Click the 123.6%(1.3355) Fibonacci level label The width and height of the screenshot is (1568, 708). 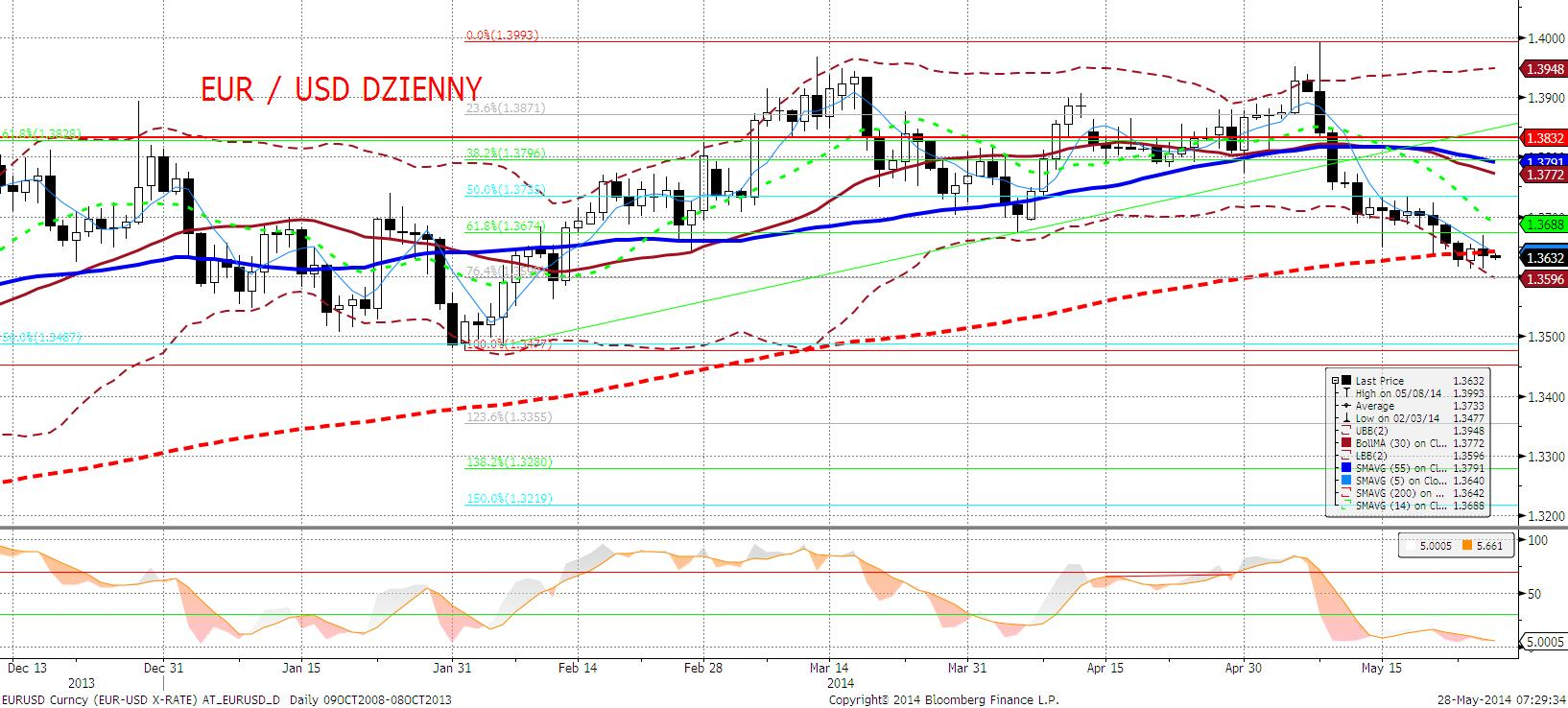point(510,417)
